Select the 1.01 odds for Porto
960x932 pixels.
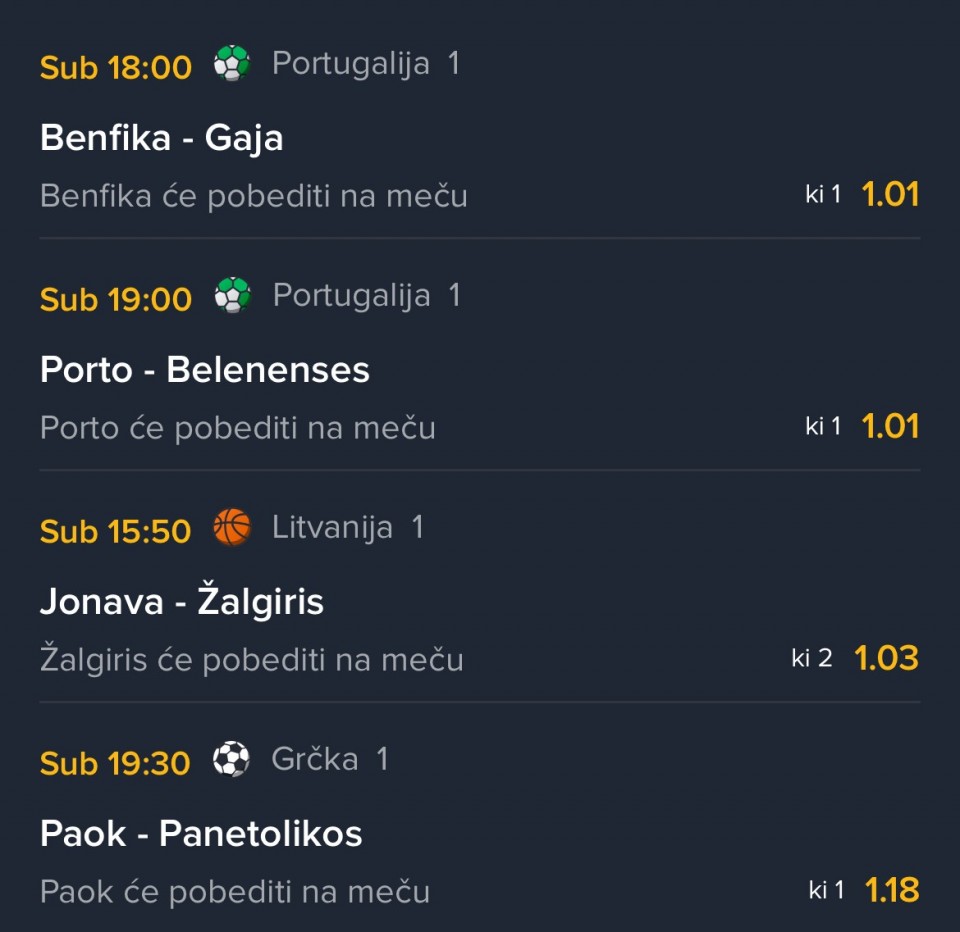pyautogui.click(x=890, y=426)
